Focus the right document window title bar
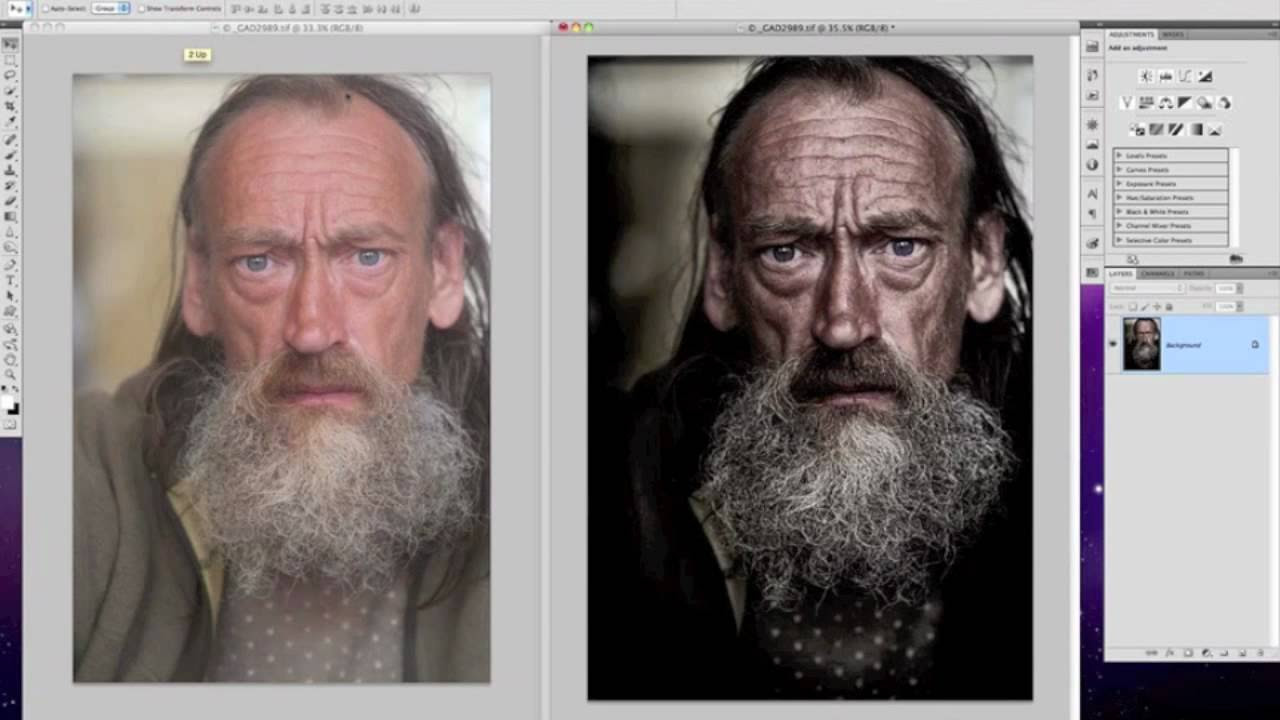The height and width of the screenshot is (720, 1280). pyautogui.click(x=815, y=28)
